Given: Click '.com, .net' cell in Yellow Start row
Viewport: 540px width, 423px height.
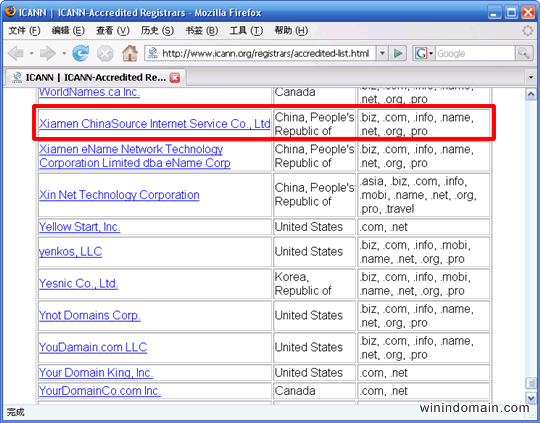Looking at the screenshot, I should (x=423, y=227).
